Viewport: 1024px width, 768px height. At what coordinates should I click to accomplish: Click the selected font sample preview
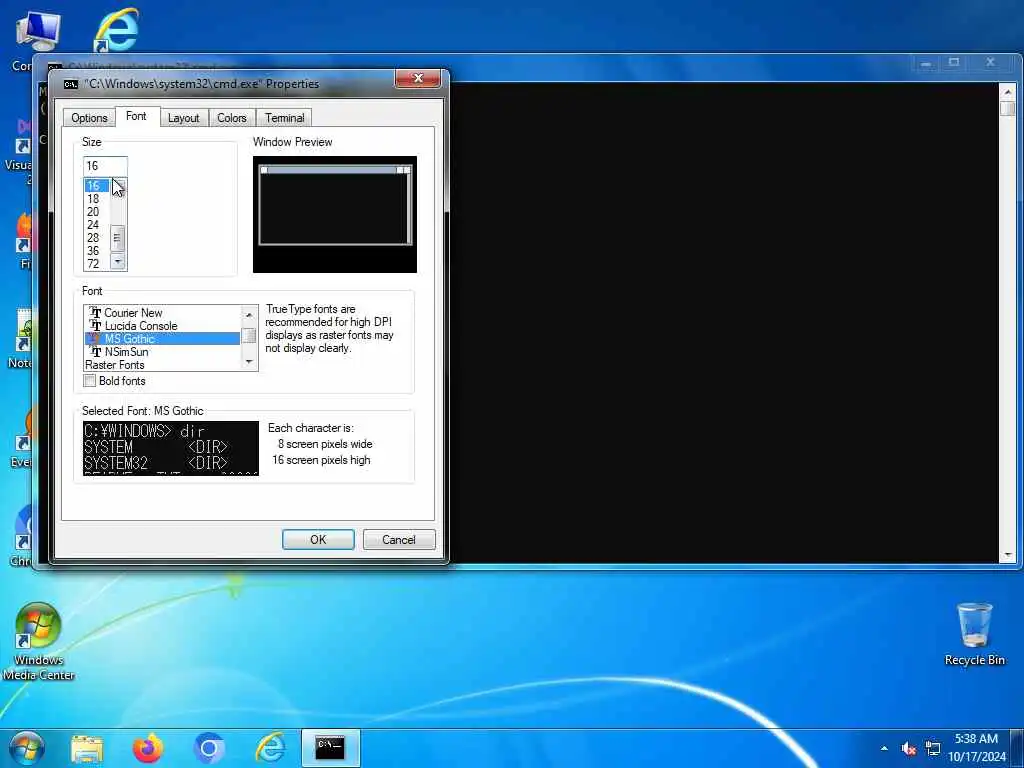(x=171, y=448)
